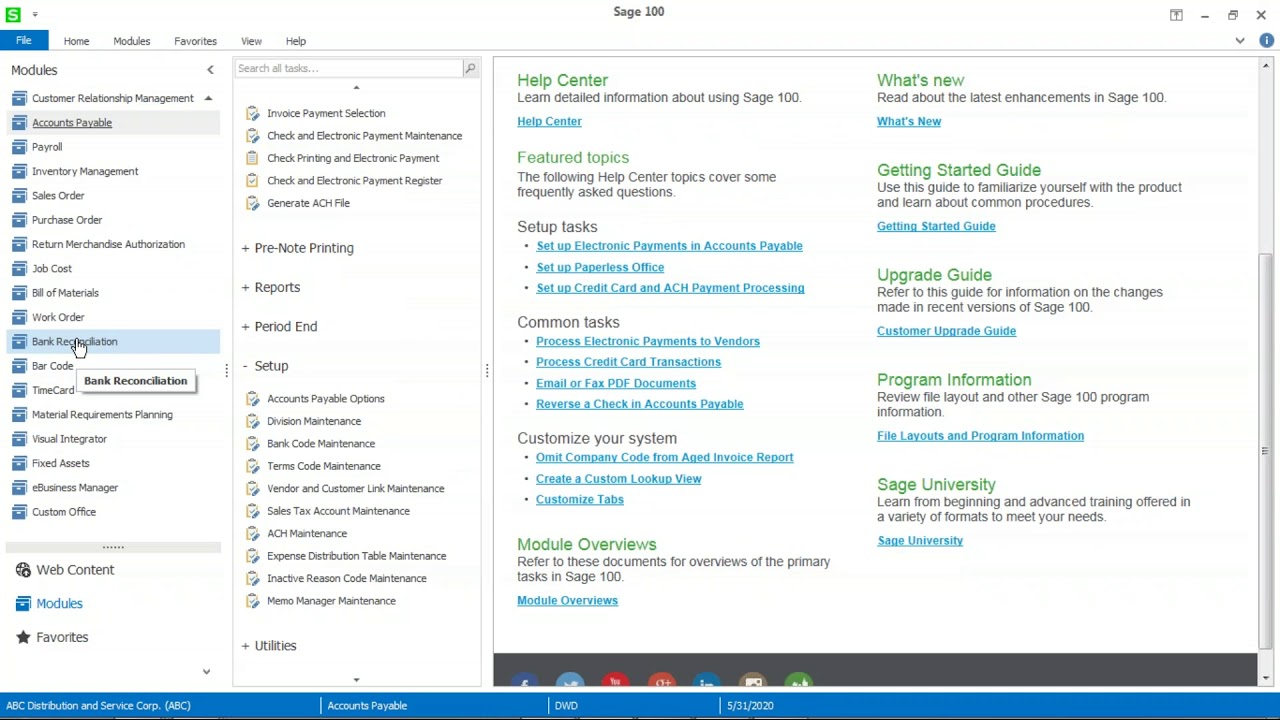
Task: Expand the Period End section
Action: [x=279, y=326]
